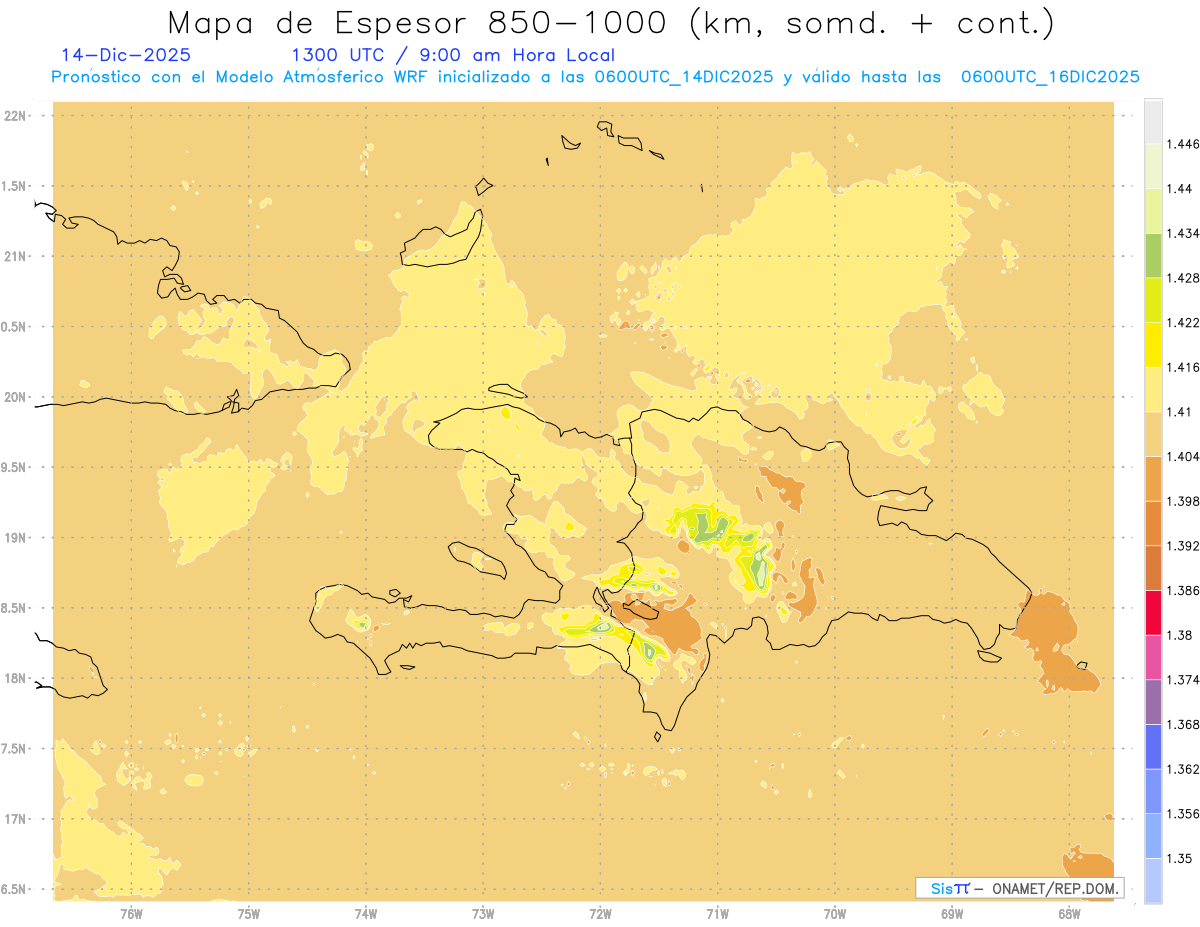Click the latitude axis label '22N'
This screenshot has height=927, width=1200.
click(x=16, y=115)
